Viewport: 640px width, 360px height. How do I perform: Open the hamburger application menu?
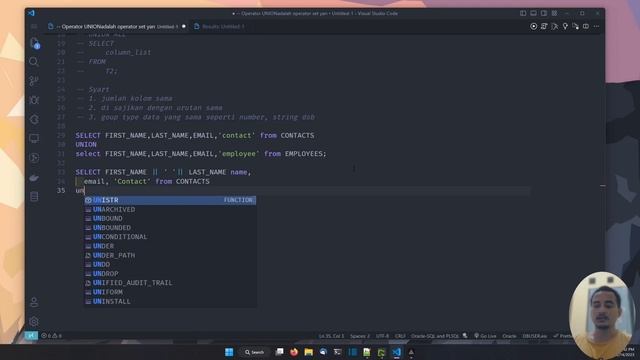(x=34, y=27)
